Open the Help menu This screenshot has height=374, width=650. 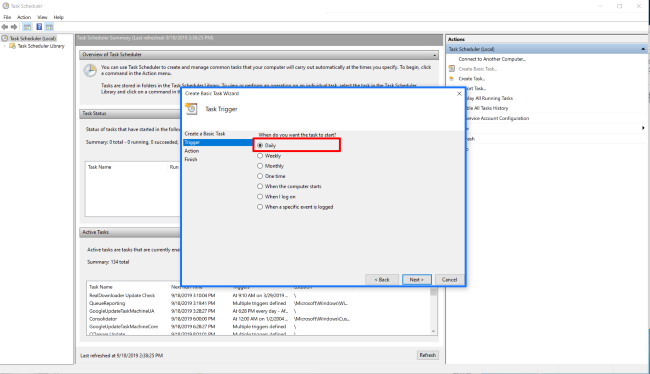[x=58, y=17]
